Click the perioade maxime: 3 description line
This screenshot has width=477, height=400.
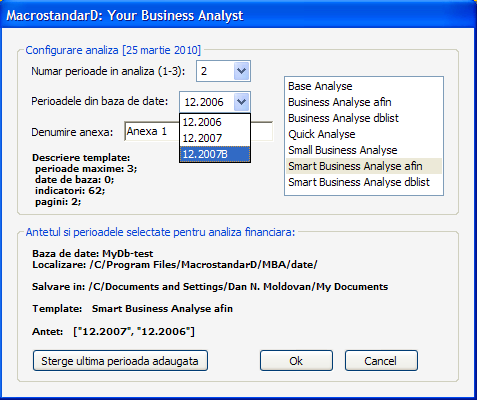click(86, 169)
